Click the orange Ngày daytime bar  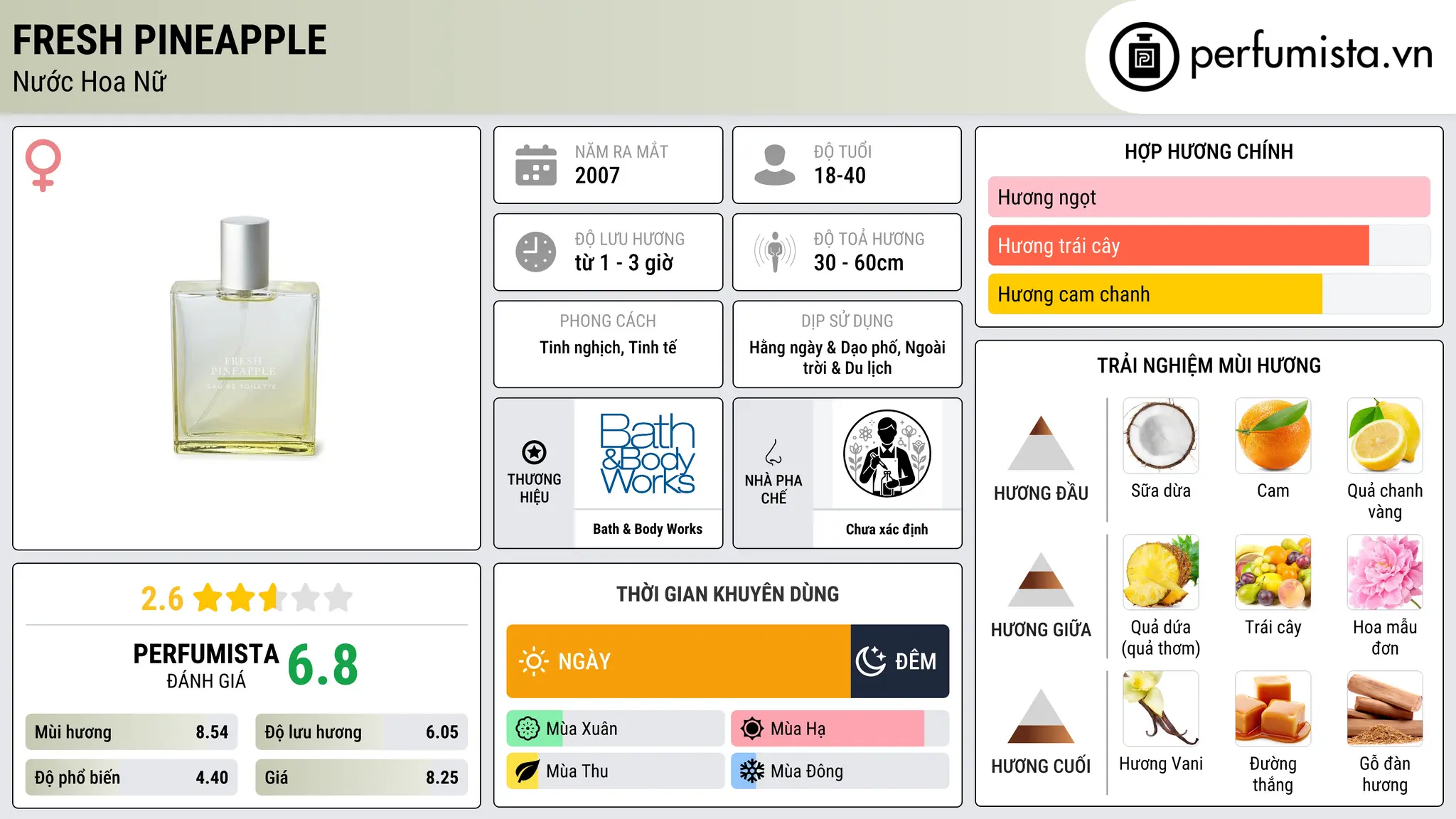tap(679, 661)
